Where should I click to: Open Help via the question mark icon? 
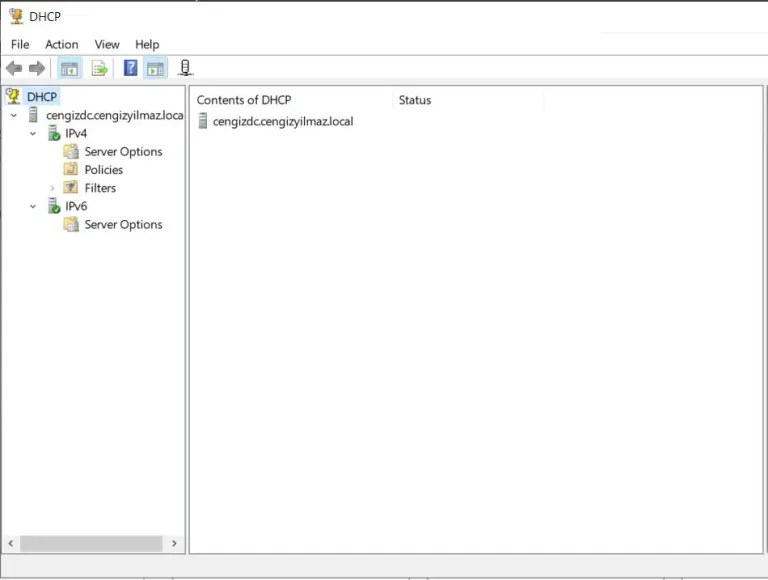(130, 68)
